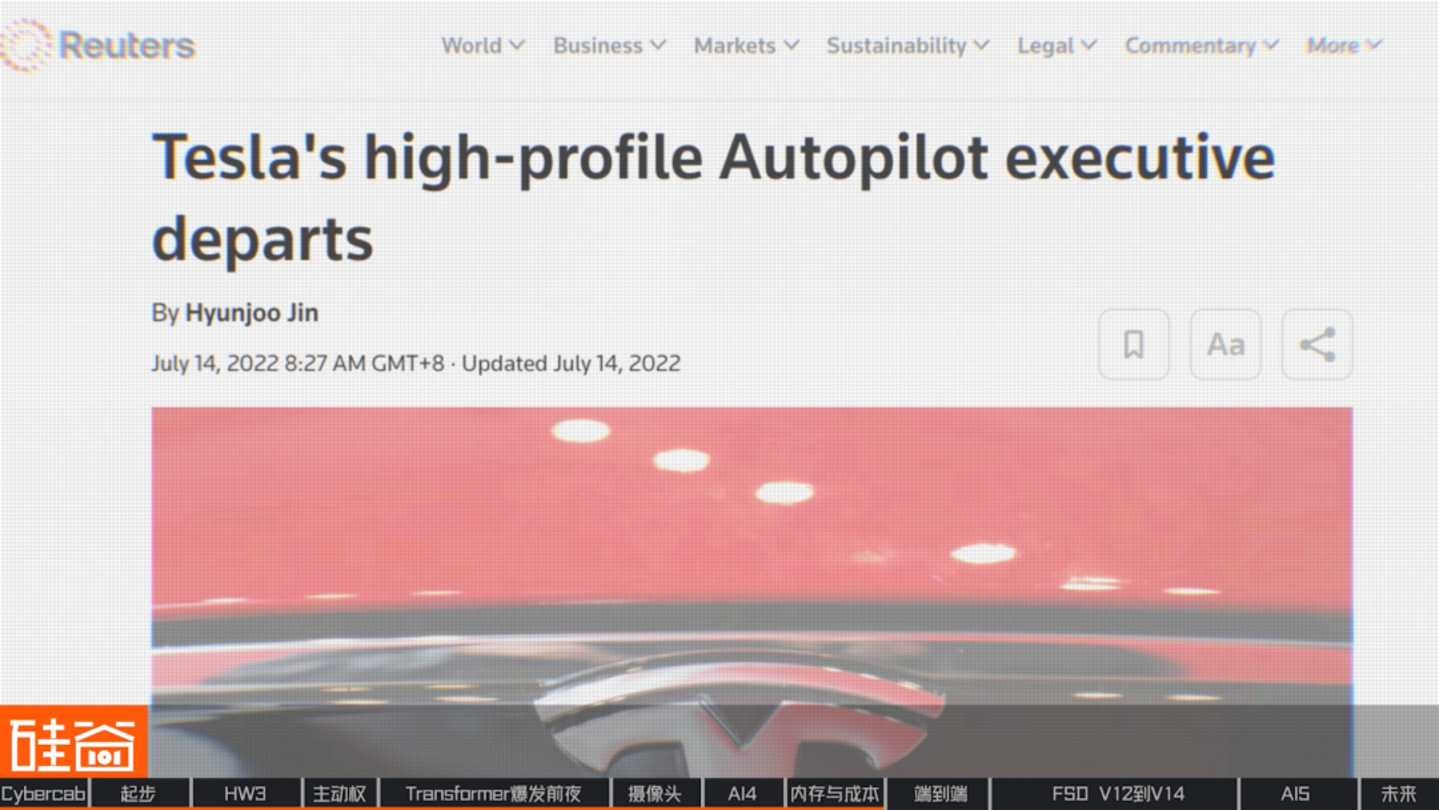Select the AI4 chapter marker
1439x810 pixels.
click(x=743, y=794)
